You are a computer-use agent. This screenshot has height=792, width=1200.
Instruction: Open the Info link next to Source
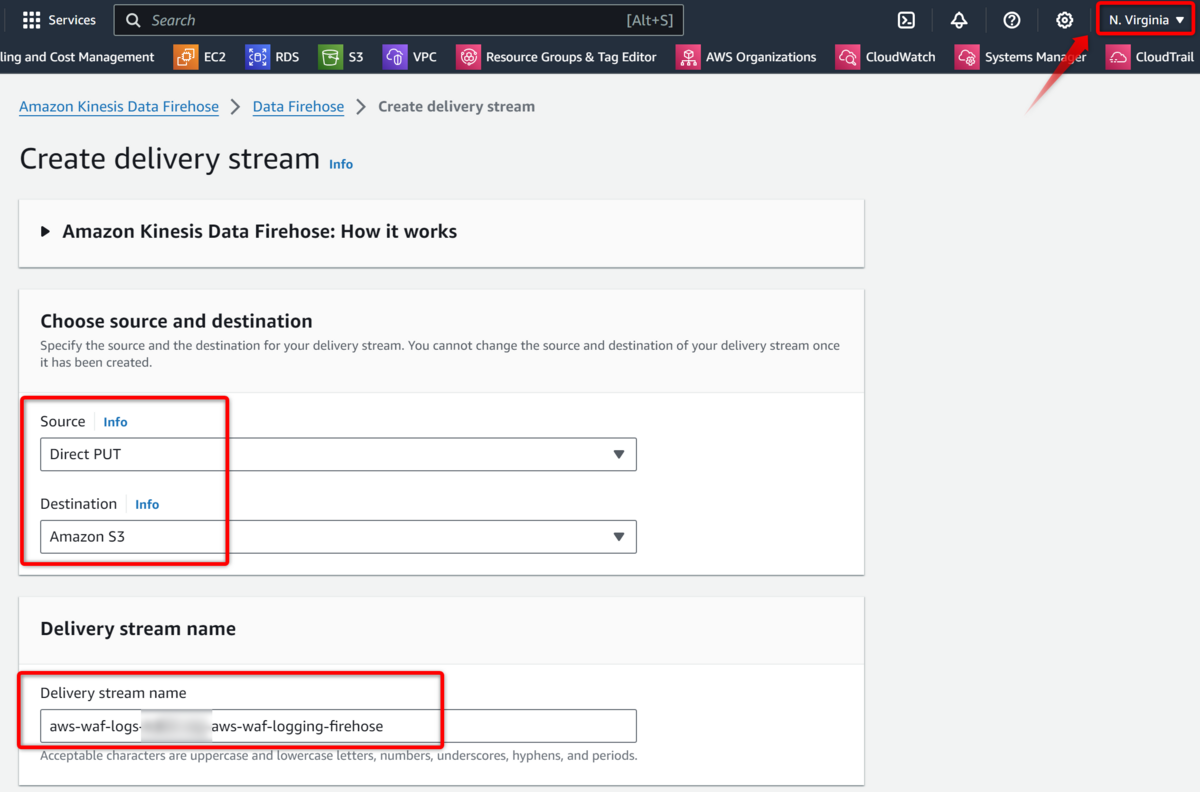[x=115, y=422]
